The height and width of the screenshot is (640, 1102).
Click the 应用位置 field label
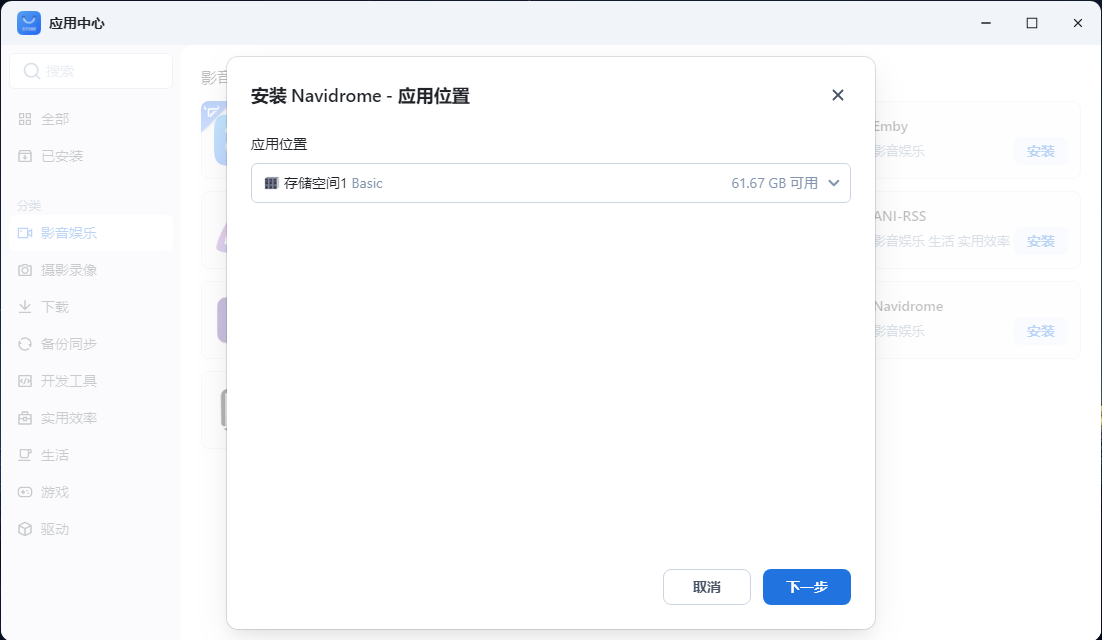coord(279,145)
